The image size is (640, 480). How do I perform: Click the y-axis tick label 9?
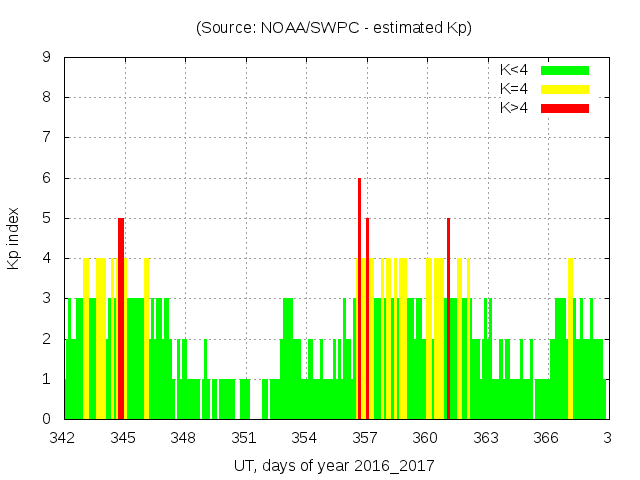(47, 57)
